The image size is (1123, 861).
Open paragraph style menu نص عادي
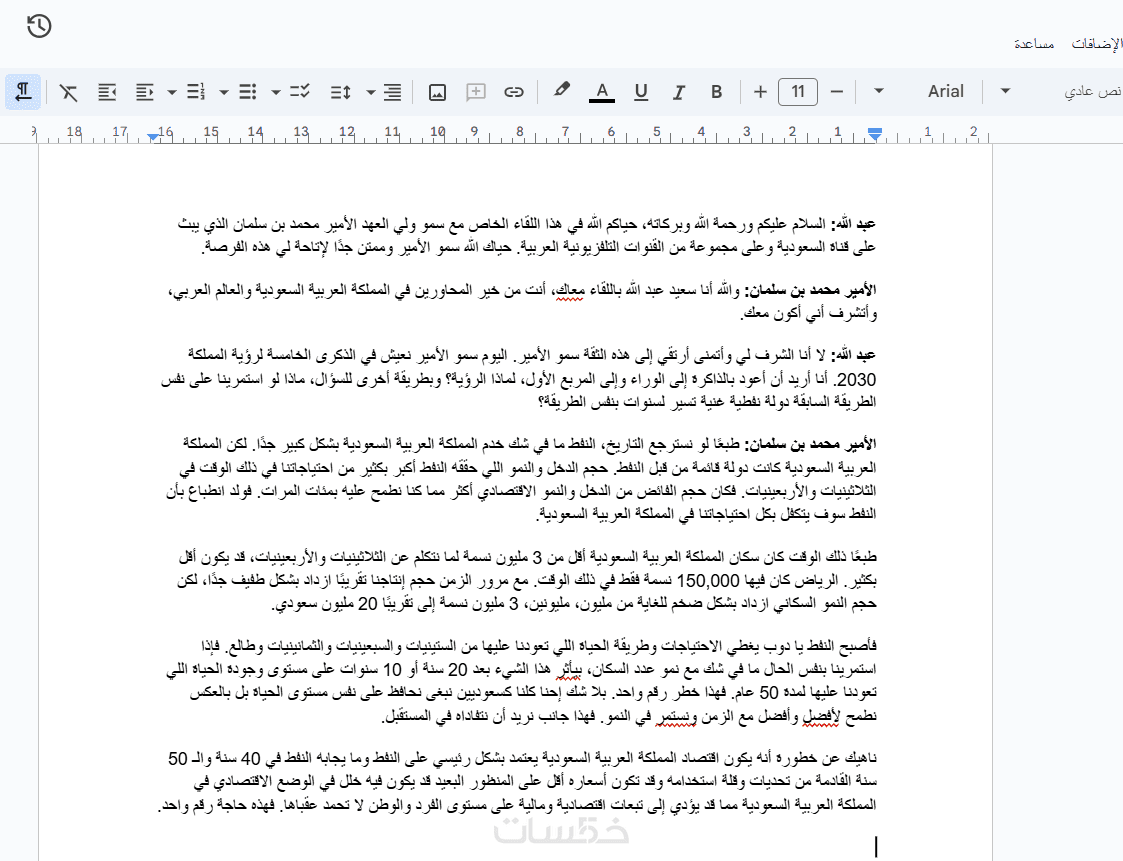pos(1093,91)
